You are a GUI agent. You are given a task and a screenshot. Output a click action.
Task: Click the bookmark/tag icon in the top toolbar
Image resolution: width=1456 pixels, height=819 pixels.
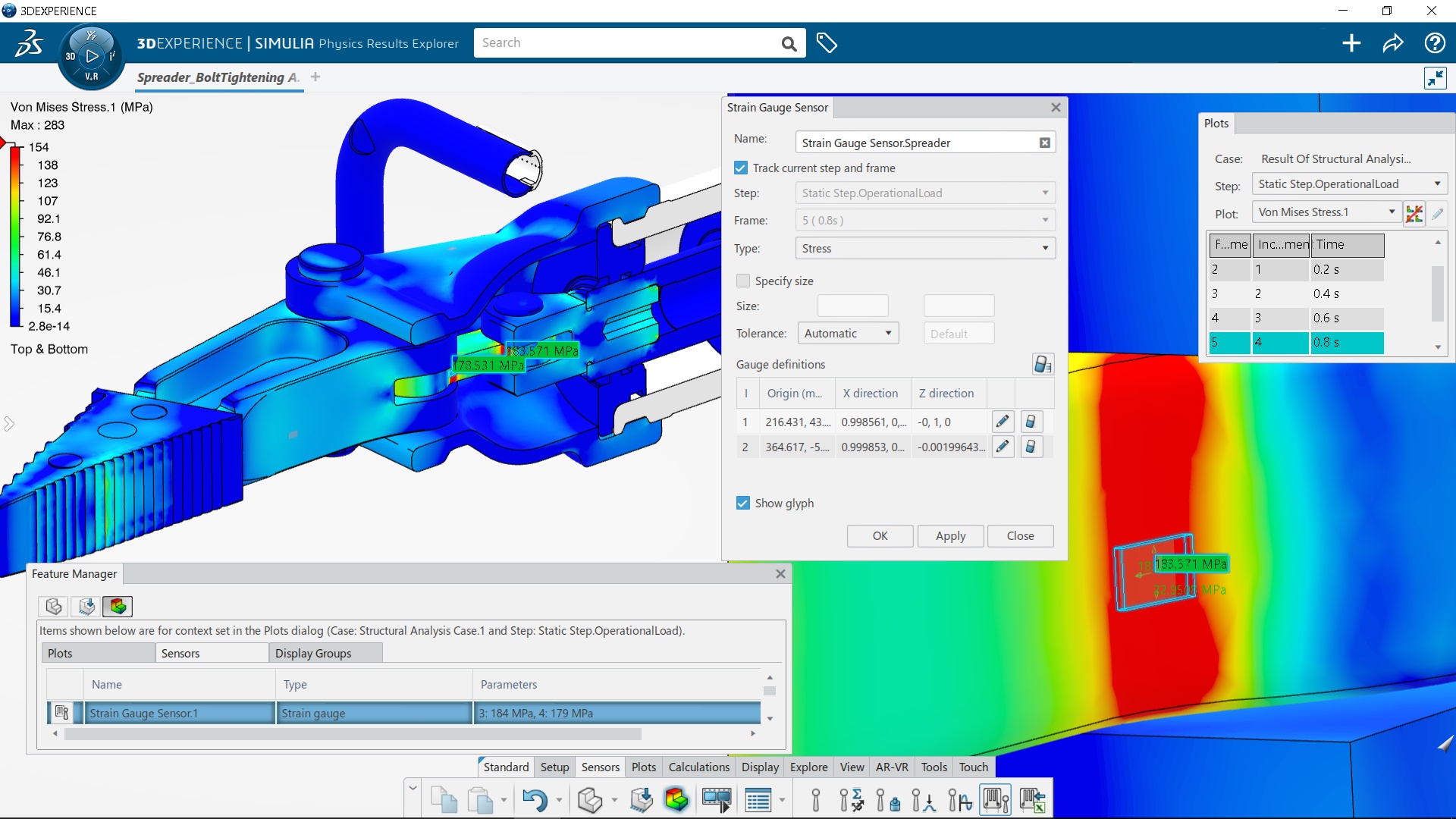click(827, 42)
